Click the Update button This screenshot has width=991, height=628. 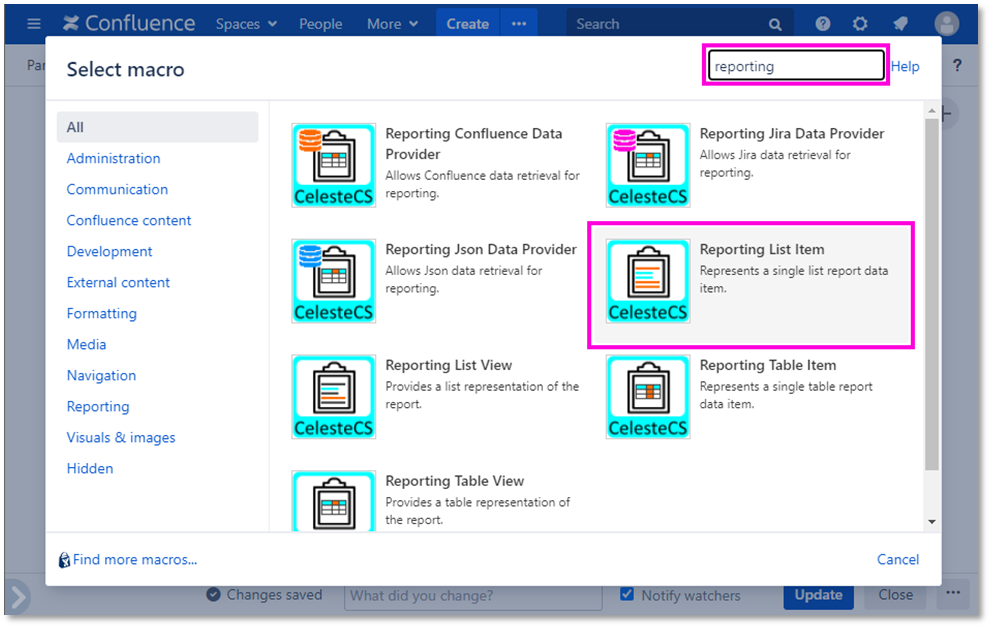818,595
